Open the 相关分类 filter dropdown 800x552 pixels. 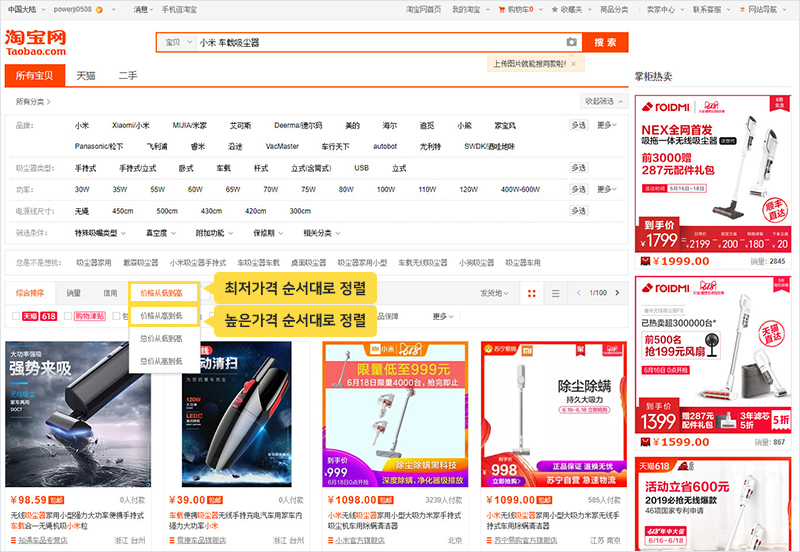pos(321,233)
